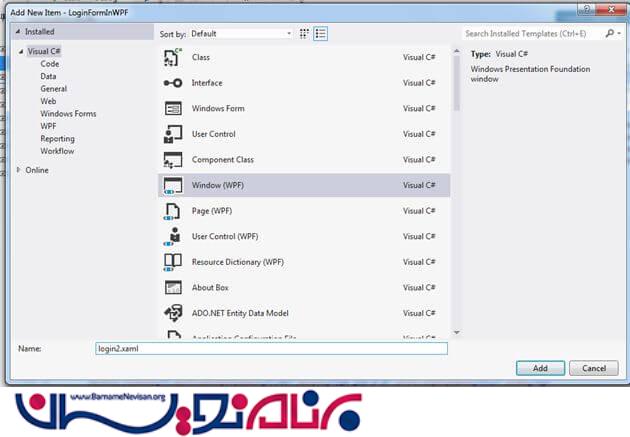Open the Web category
630x437 pixels.
[x=48, y=101]
